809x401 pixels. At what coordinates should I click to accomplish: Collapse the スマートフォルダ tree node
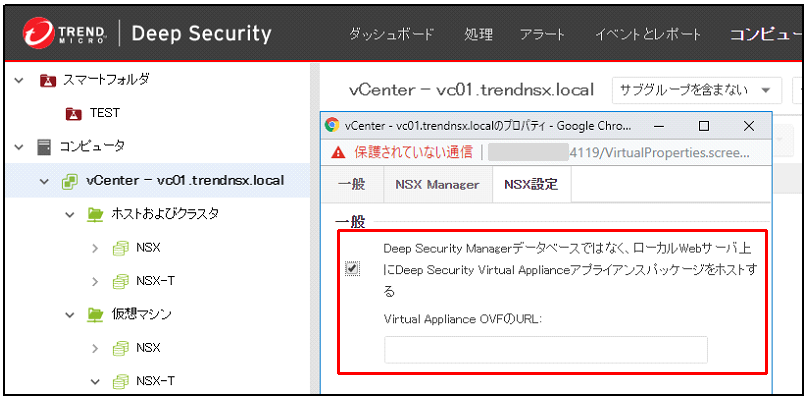pyautogui.click(x=19, y=81)
